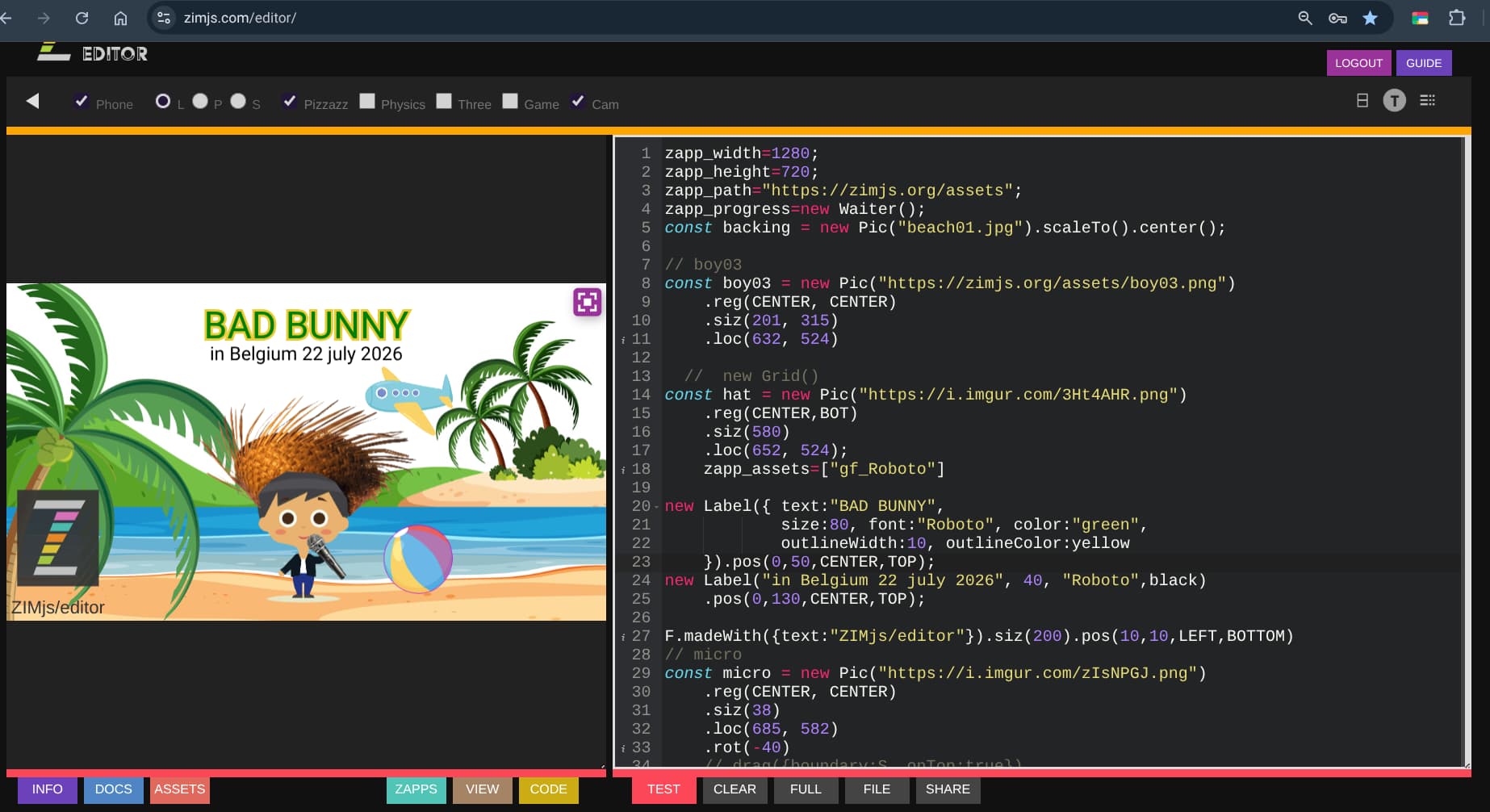
Task: Focus the address bar showing zimjs.com/editor/
Action: [x=240, y=18]
